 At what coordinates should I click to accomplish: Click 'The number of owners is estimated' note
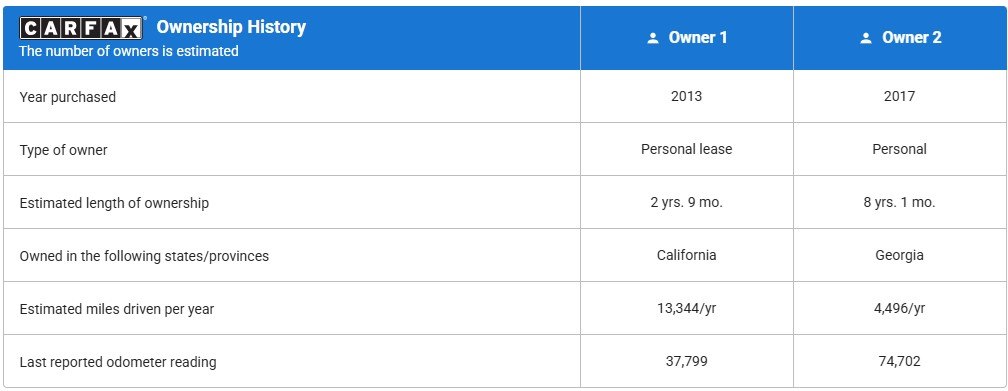click(x=129, y=51)
